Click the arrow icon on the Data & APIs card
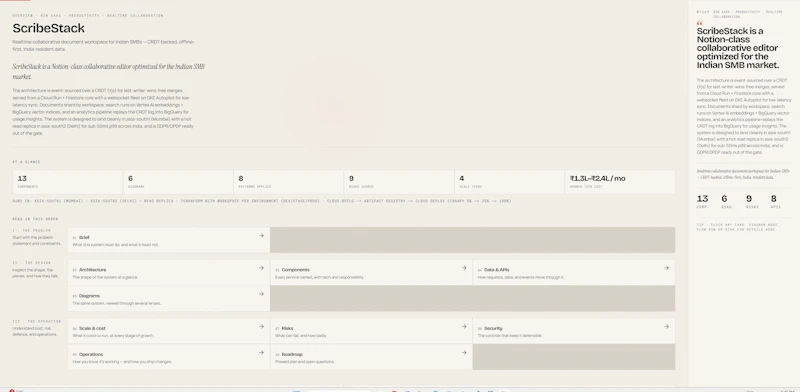 (666, 268)
